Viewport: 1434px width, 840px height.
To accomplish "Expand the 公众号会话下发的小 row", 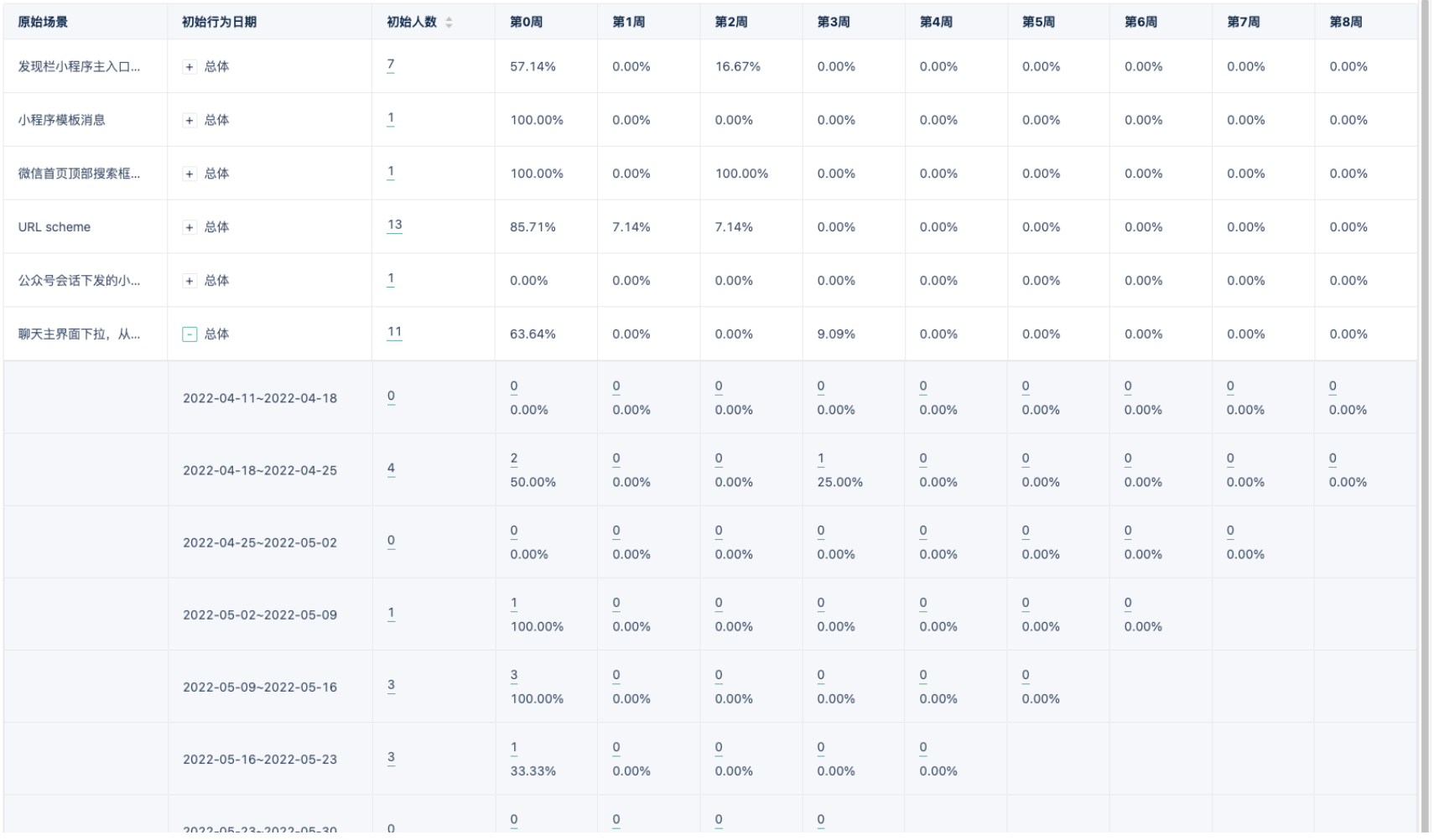I will 190,281.
